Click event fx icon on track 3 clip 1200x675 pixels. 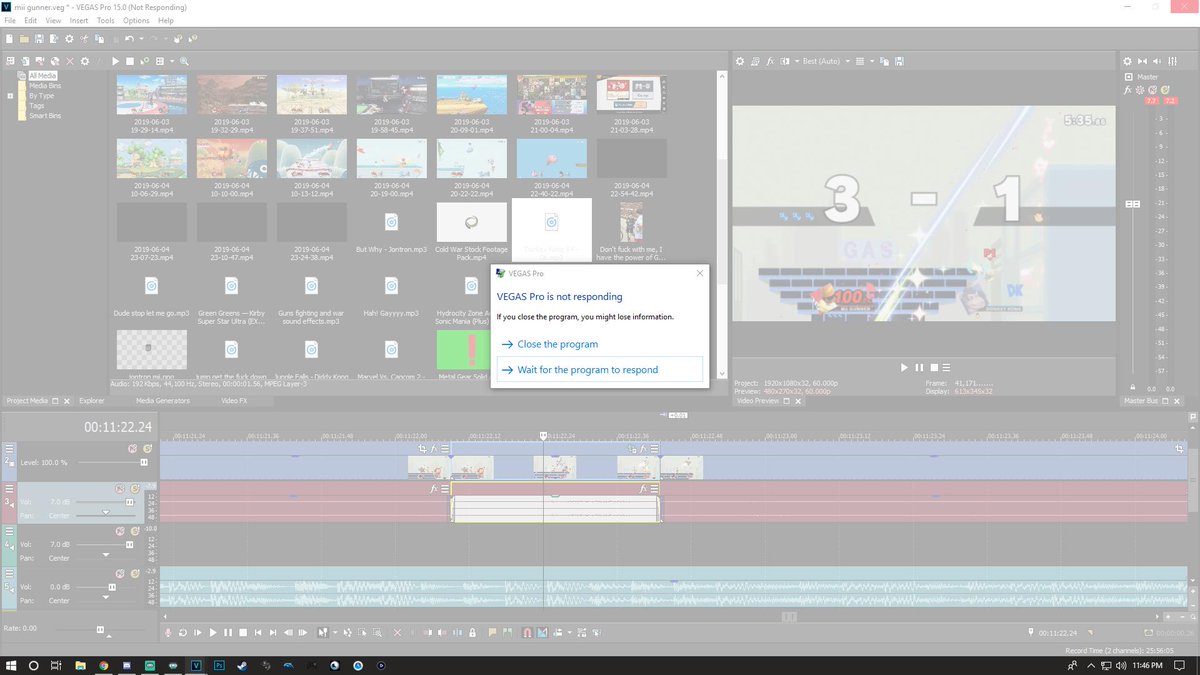tap(643, 489)
